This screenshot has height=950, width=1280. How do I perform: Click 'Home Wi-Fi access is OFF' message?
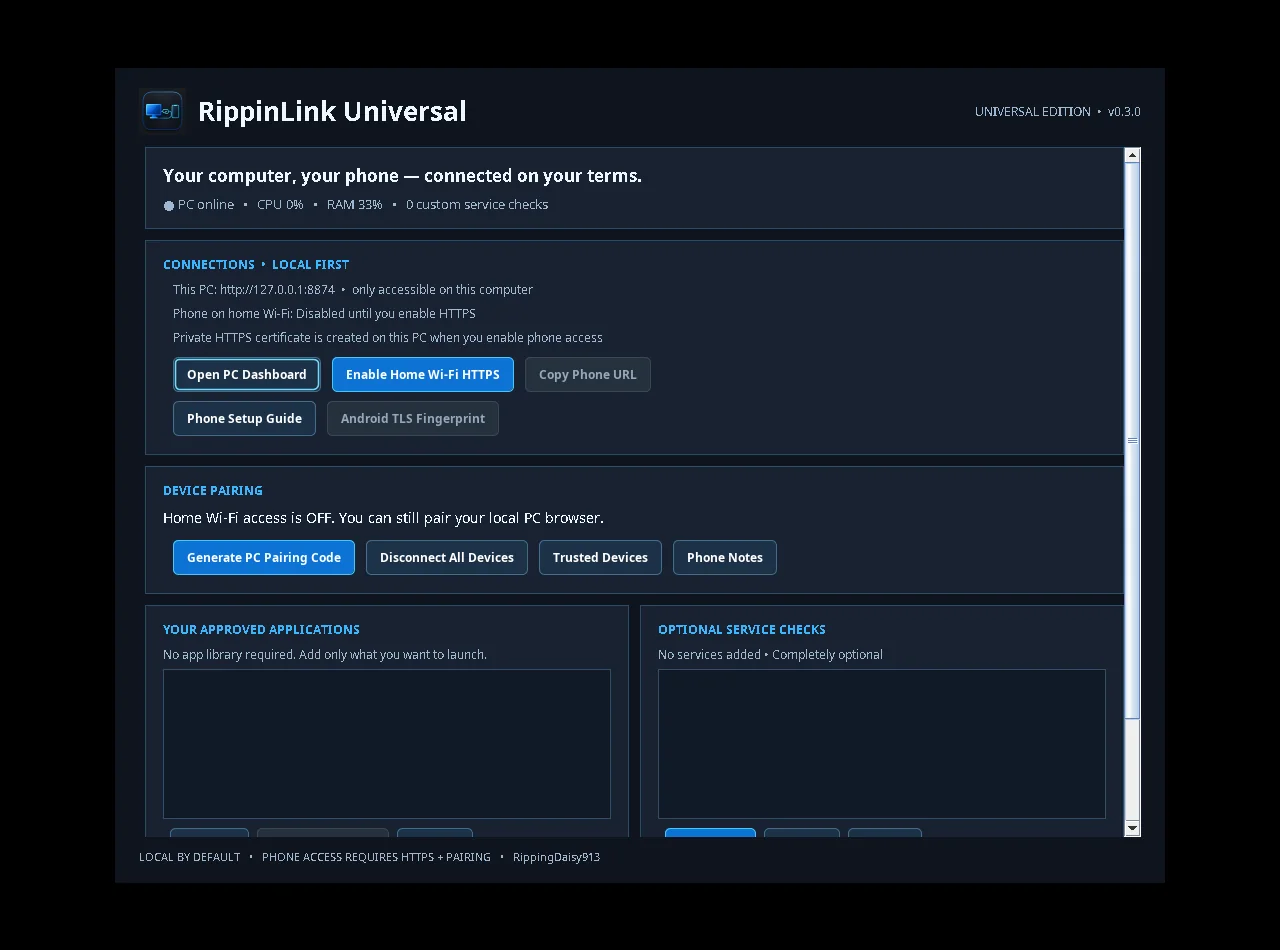coord(383,518)
